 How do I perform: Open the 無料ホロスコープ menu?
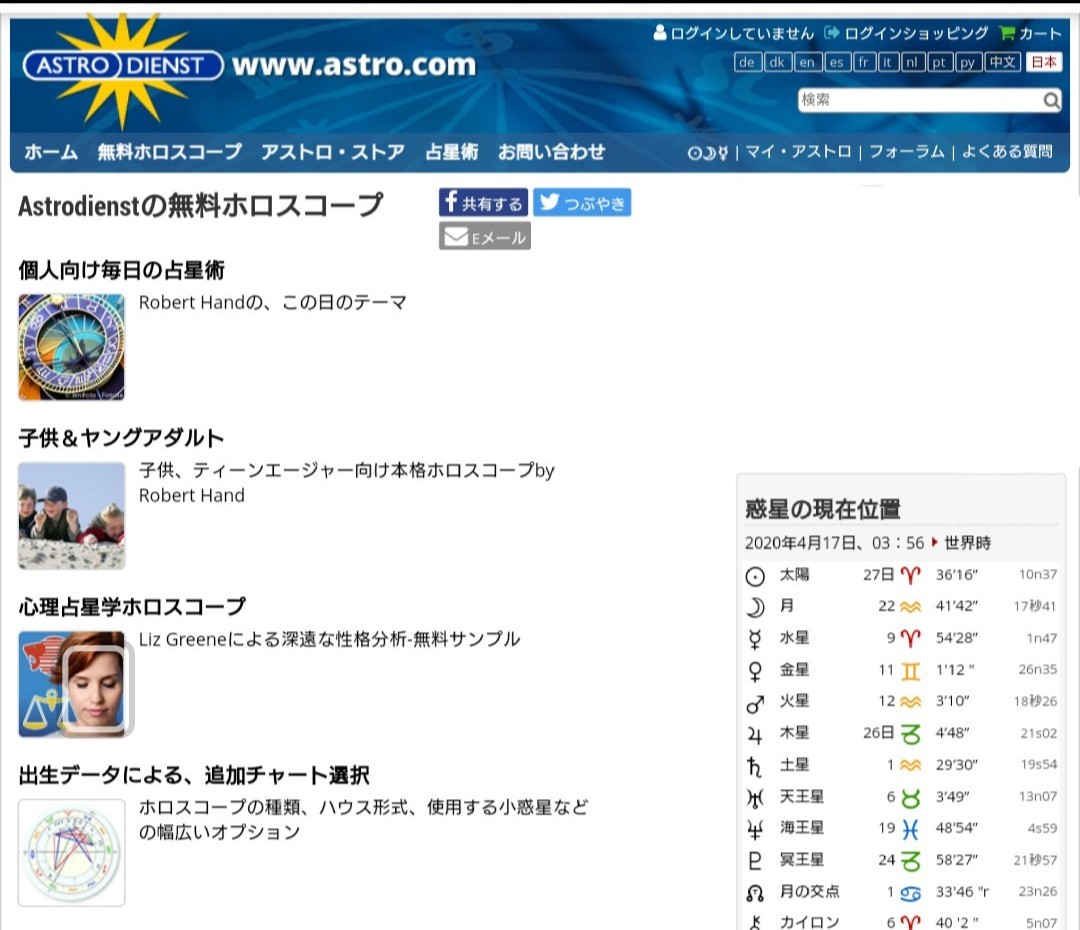pos(169,152)
